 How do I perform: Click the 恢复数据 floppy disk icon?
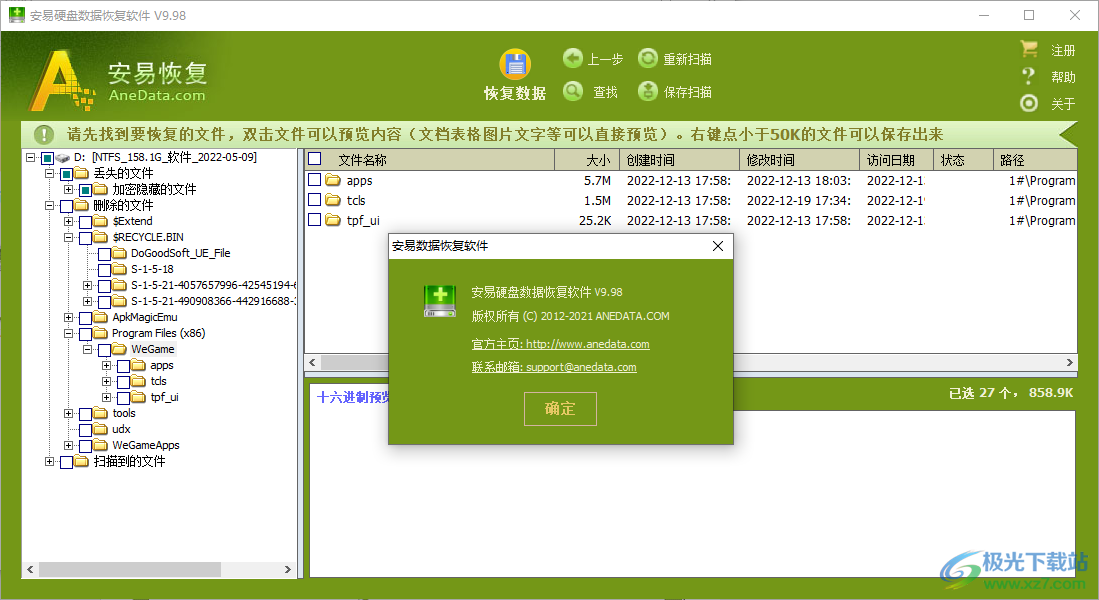(515, 64)
